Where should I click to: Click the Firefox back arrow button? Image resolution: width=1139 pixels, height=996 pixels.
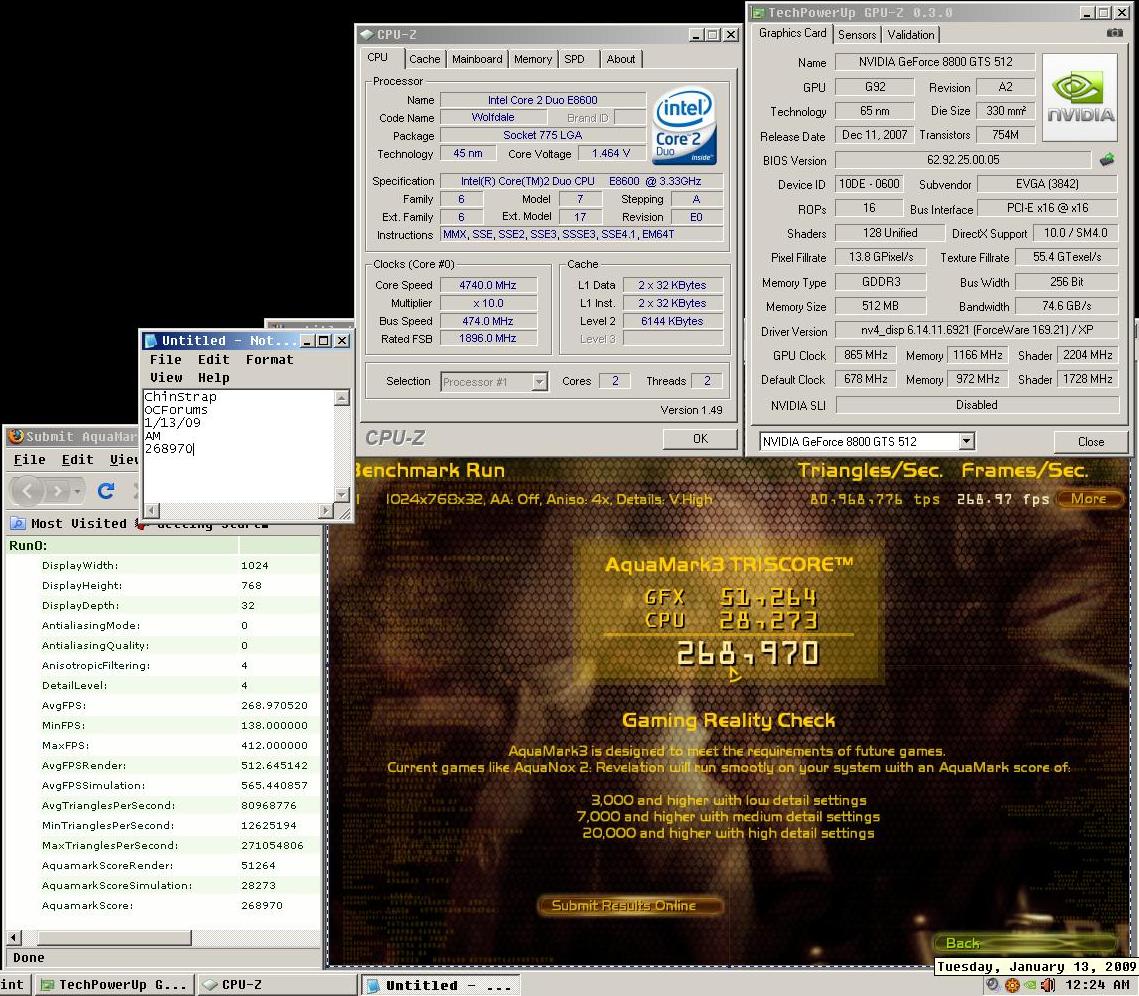(28, 491)
